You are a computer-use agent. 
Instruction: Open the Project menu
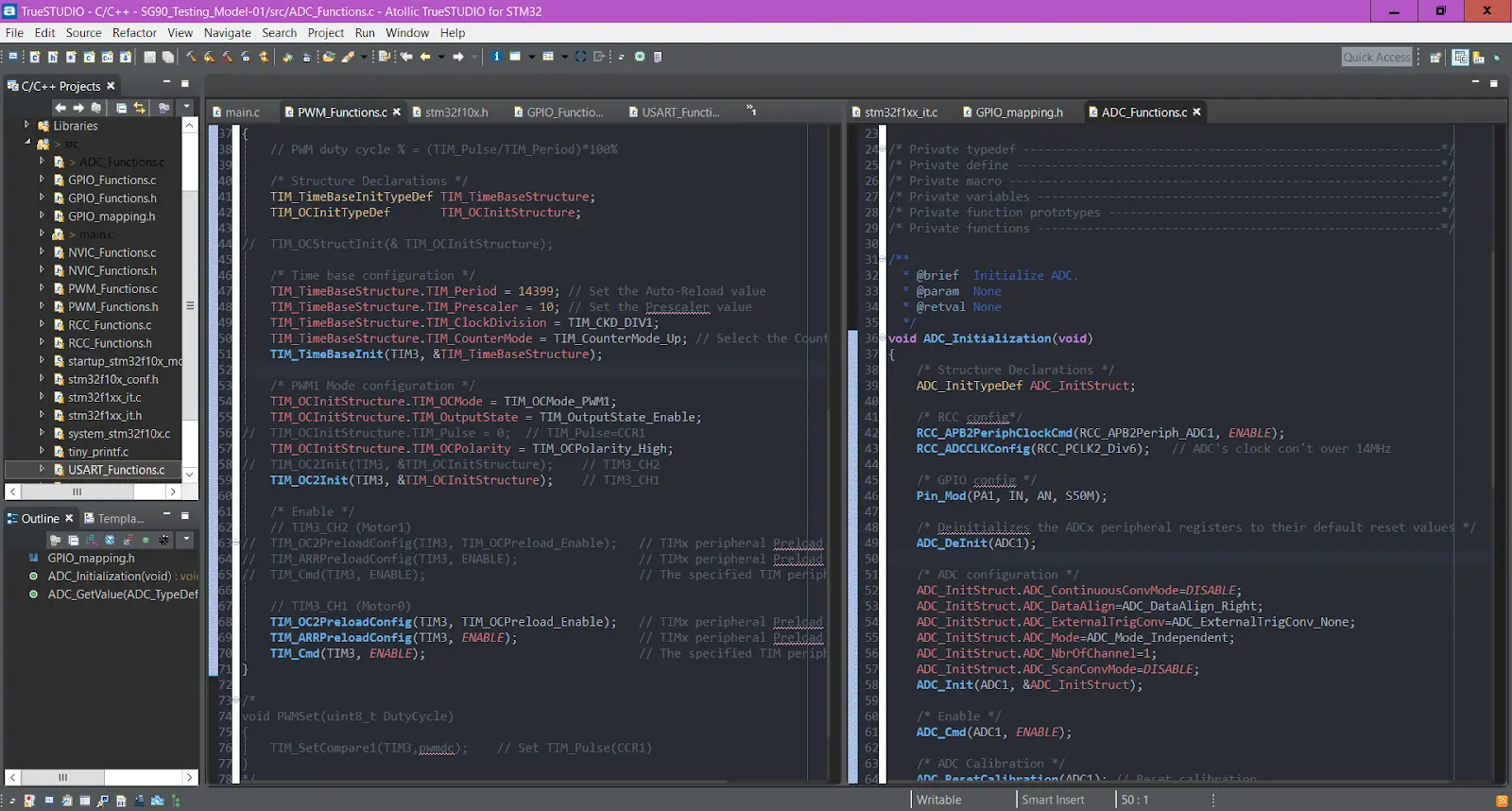pyautogui.click(x=326, y=32)
